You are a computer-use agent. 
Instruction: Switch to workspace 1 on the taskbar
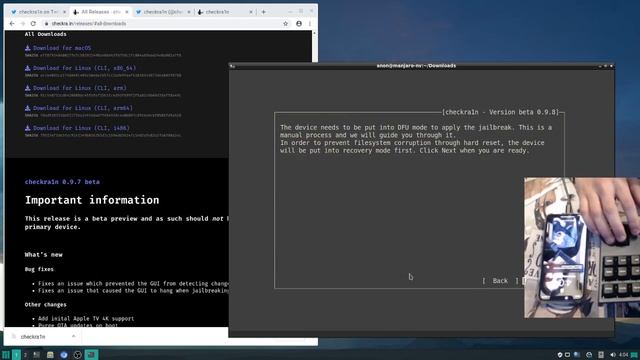(x=16, y=355)
